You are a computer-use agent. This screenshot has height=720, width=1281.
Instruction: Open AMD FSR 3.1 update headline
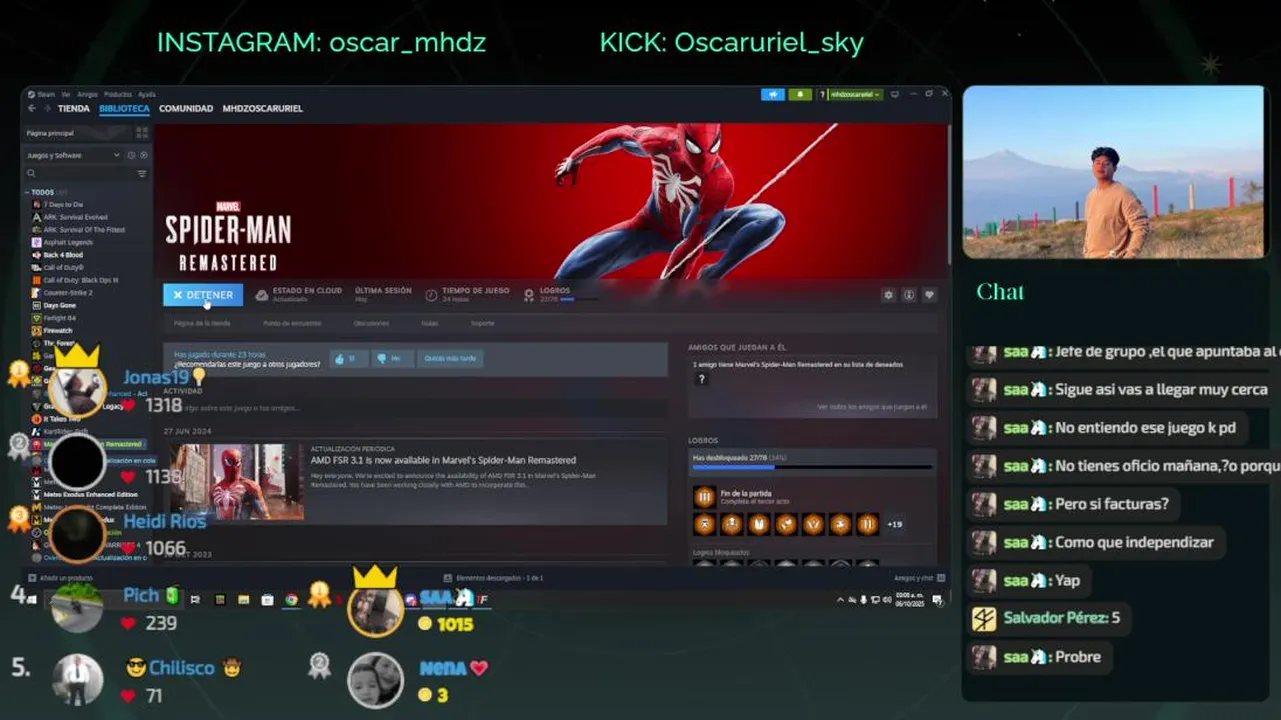[x=443, y=460]
